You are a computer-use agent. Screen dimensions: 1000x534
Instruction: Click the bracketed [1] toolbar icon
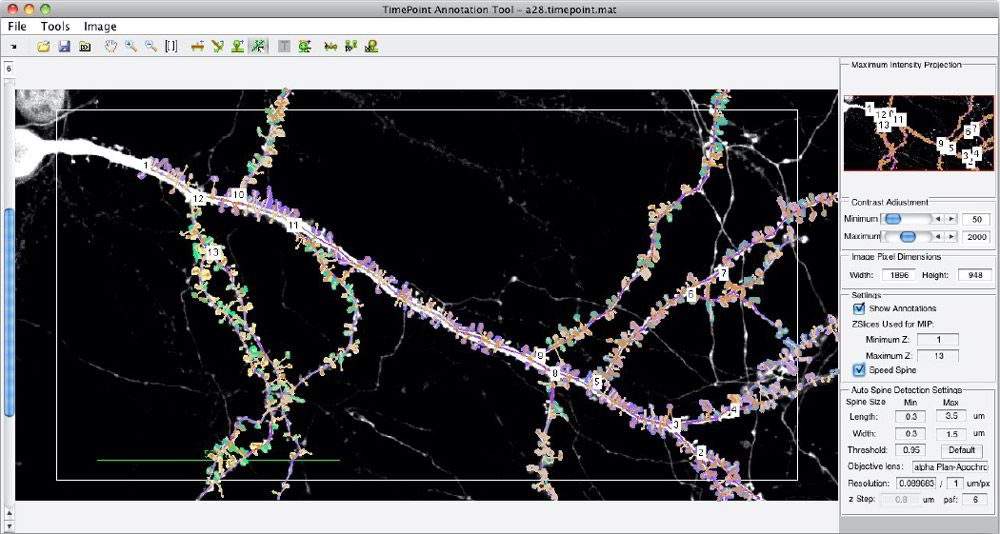(x=171, y=46)
